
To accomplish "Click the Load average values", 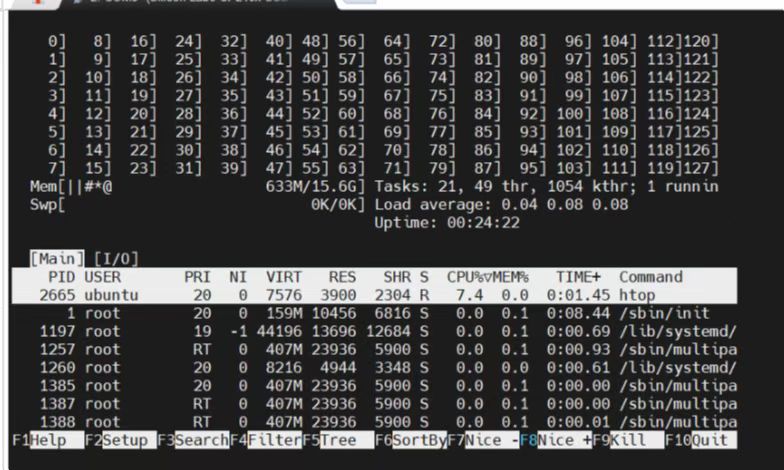I will (564, 204).
